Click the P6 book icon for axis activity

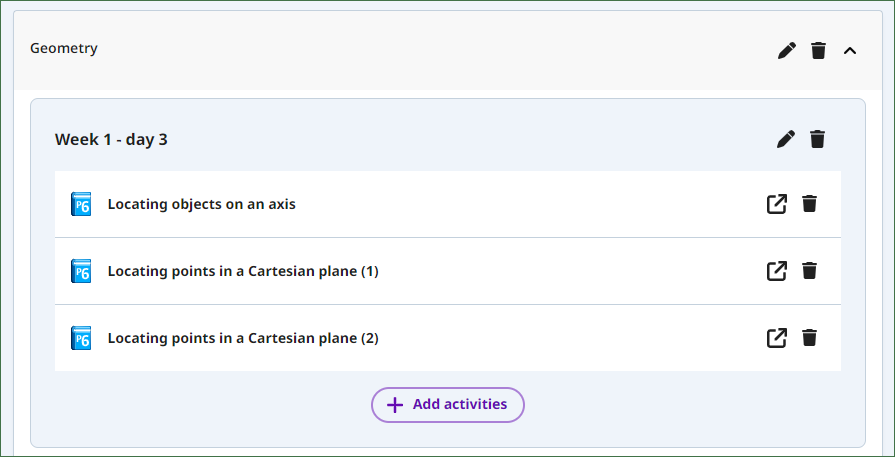tap(81, 204)
